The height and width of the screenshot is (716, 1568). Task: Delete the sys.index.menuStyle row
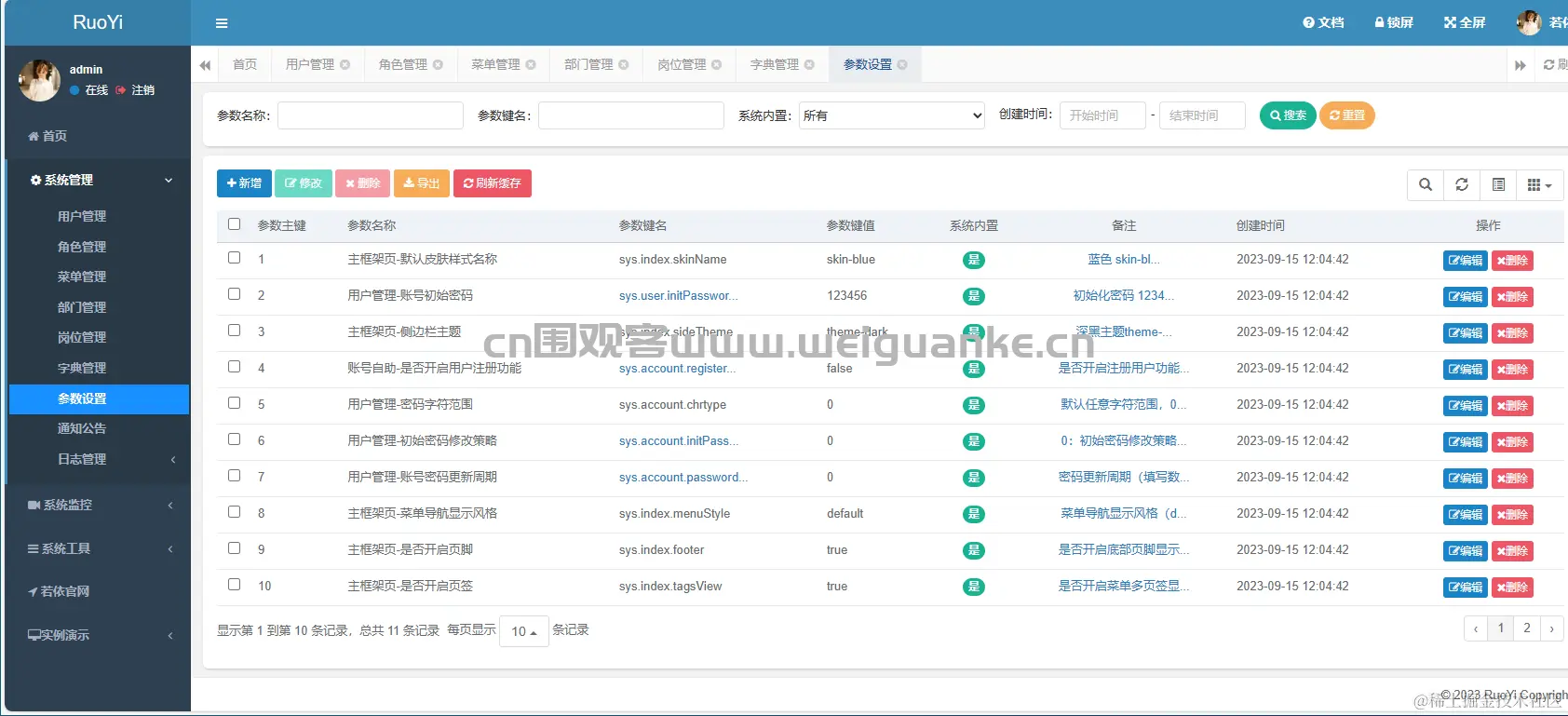point(1512,515)
